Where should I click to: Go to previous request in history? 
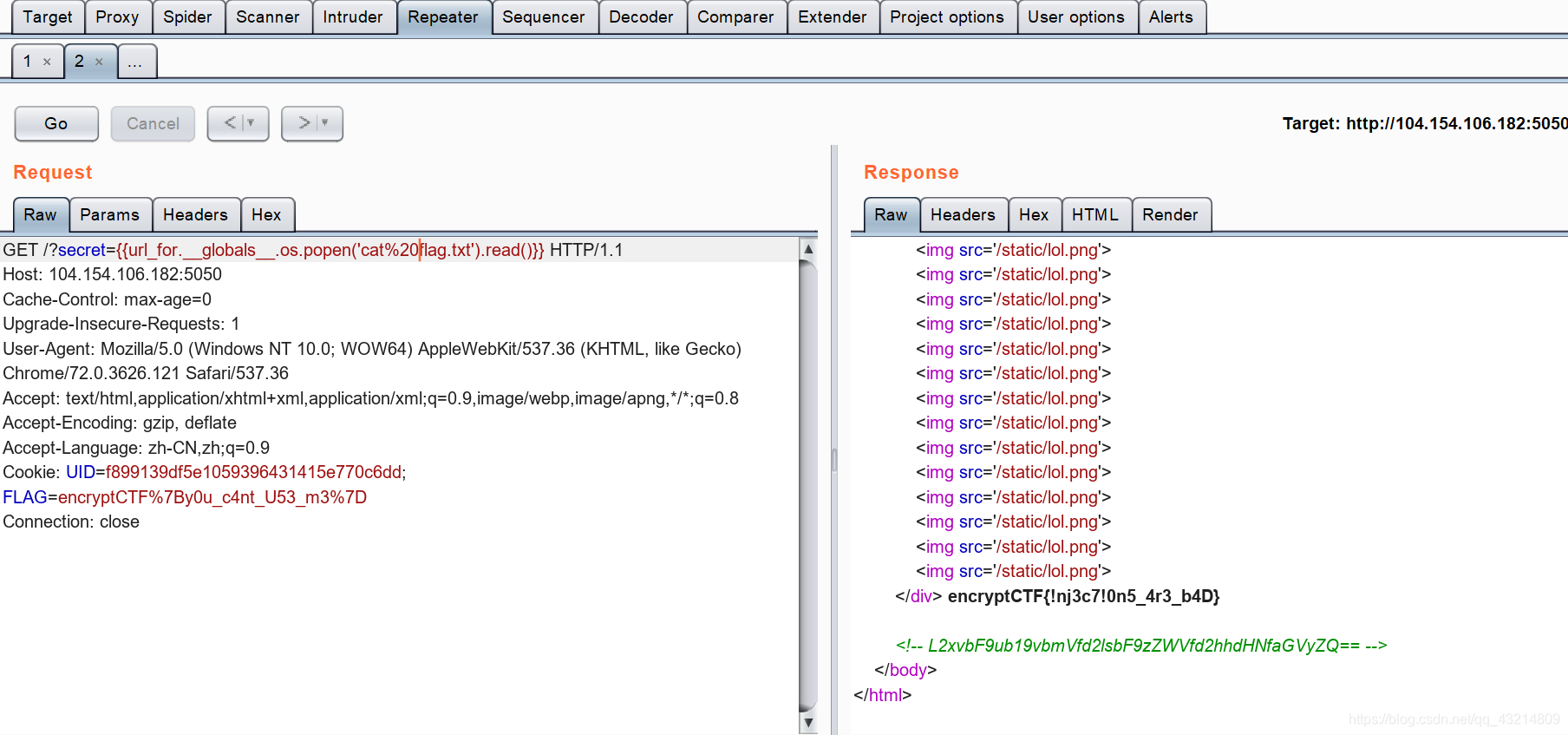(x=230, y=123)
